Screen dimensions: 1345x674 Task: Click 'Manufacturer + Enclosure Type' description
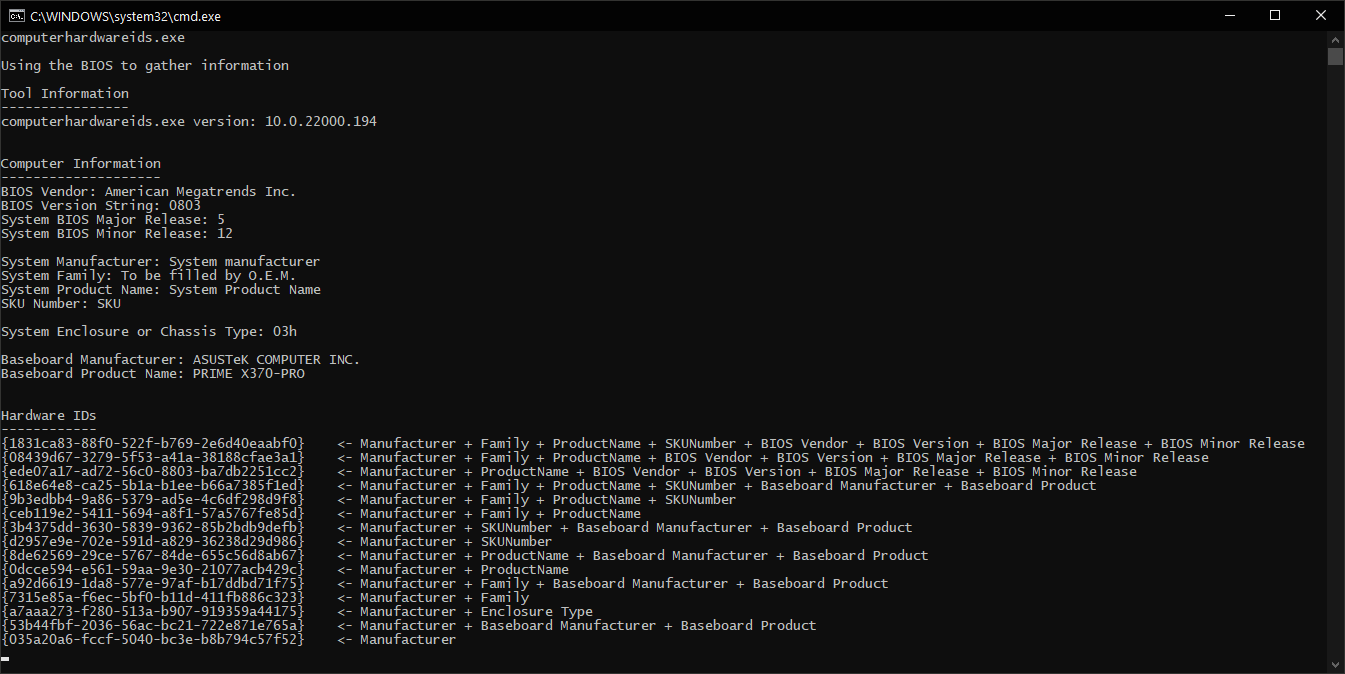click(x=477, y=611)
